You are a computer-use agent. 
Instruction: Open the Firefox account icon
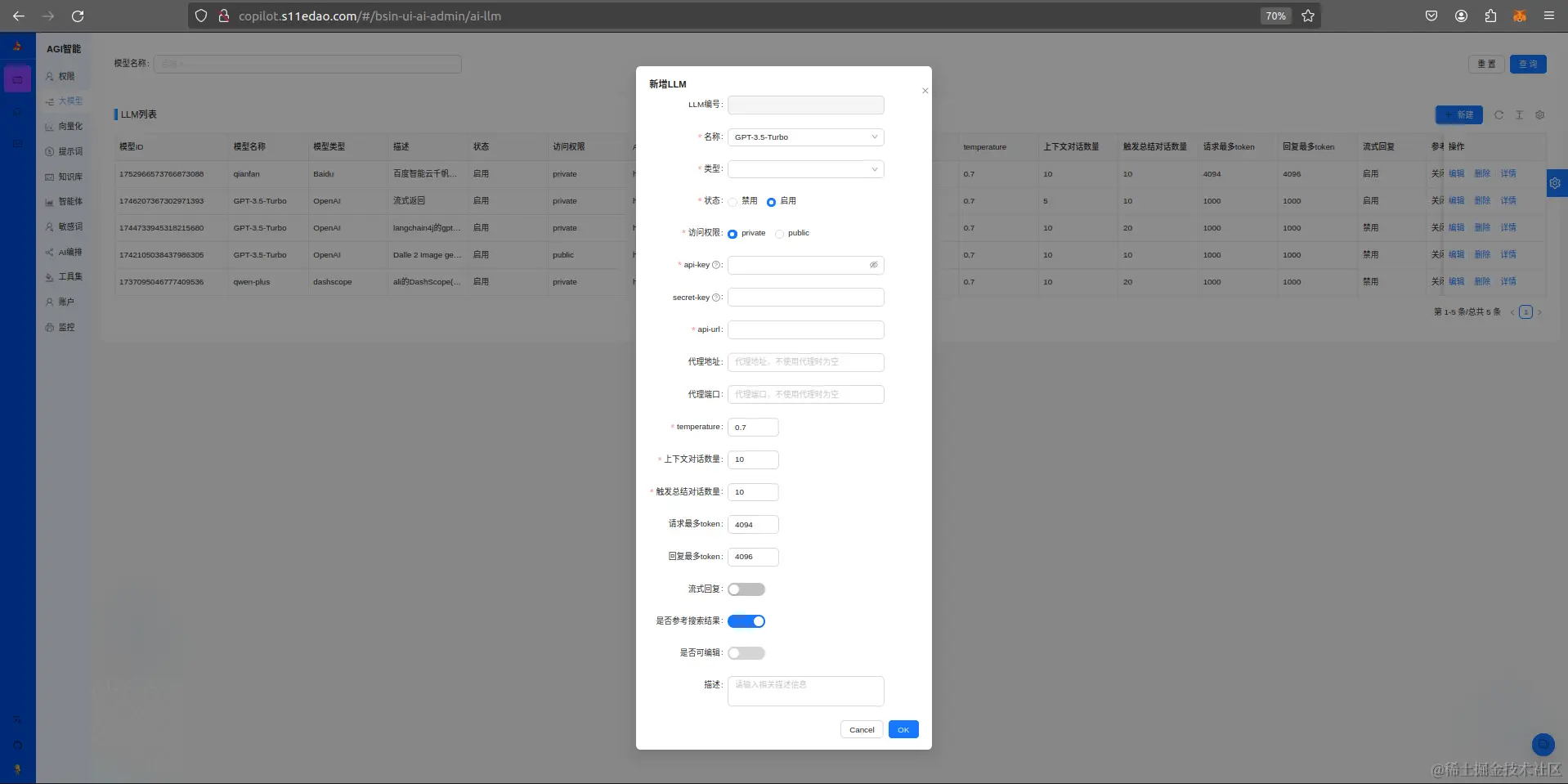coord(1461,16)
